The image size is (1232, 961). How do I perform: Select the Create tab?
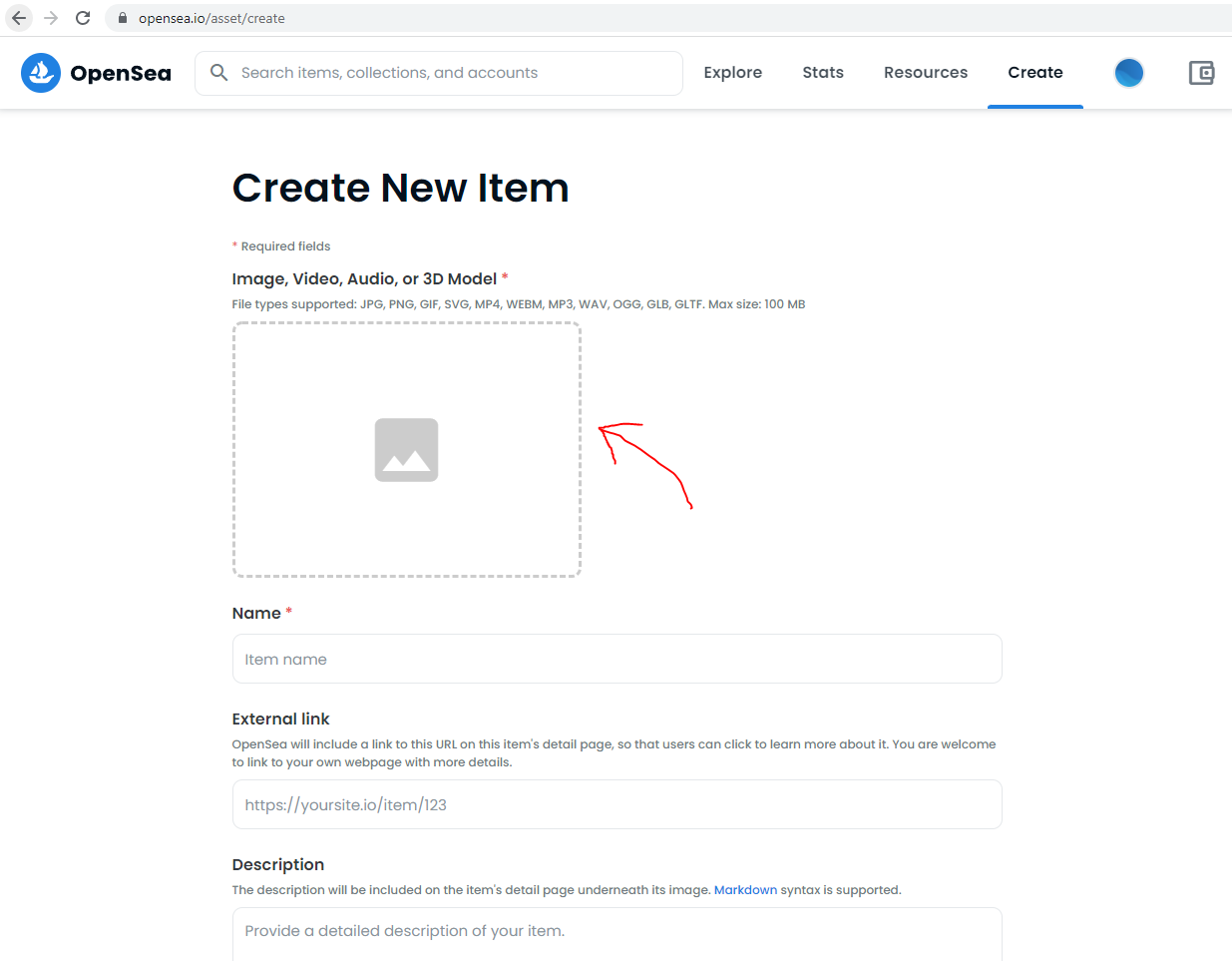[x=1035, y=73]
